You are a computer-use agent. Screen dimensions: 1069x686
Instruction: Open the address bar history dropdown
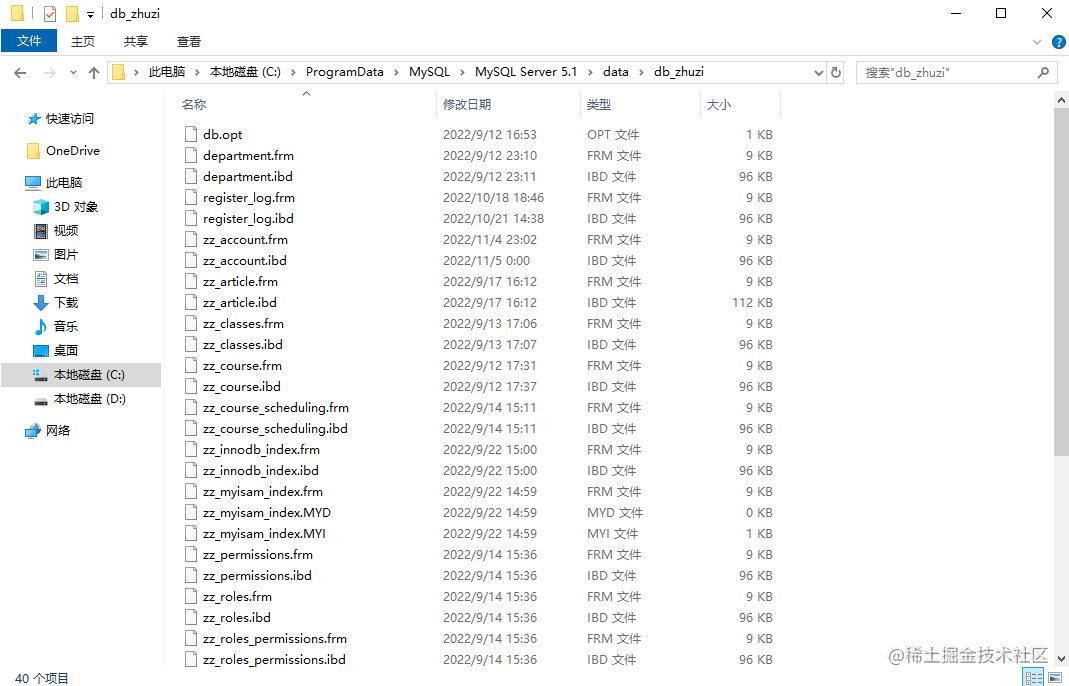tap(819, 72)
